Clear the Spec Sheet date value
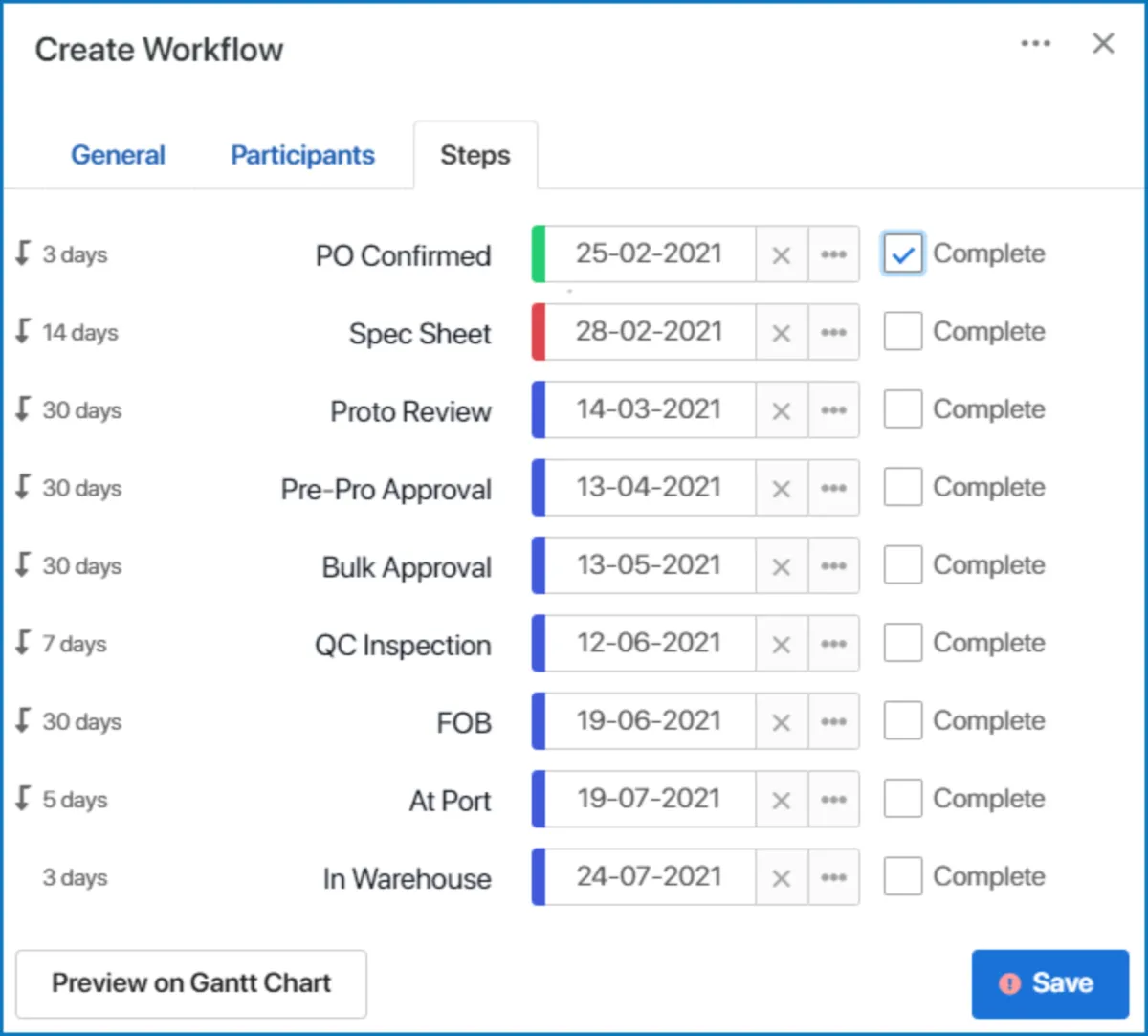 (x=782, y=333)
